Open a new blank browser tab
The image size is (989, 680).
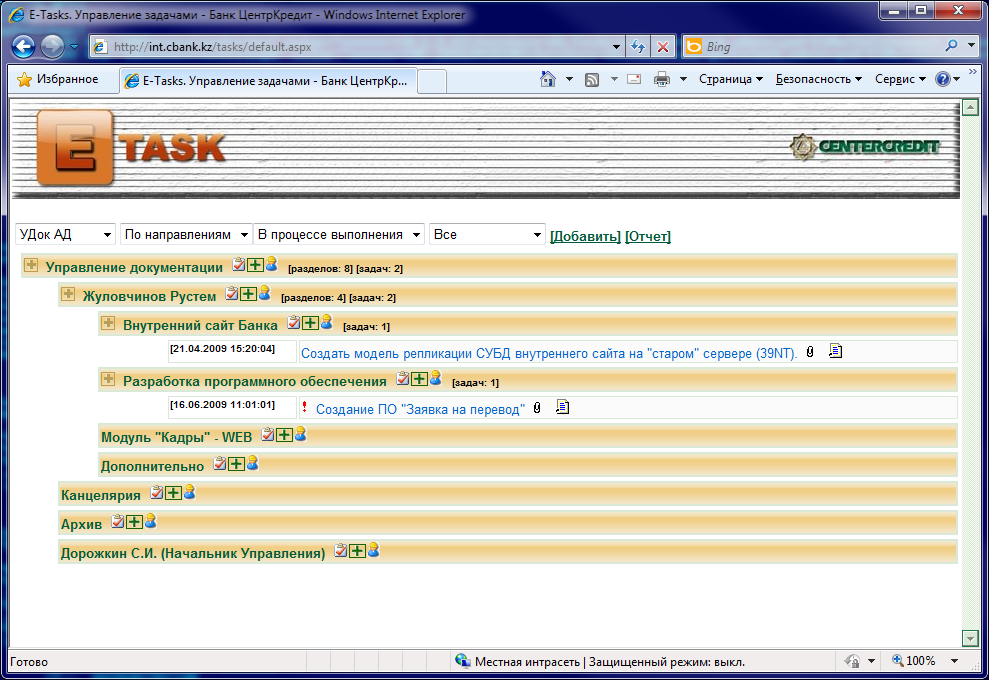(432, 81)
